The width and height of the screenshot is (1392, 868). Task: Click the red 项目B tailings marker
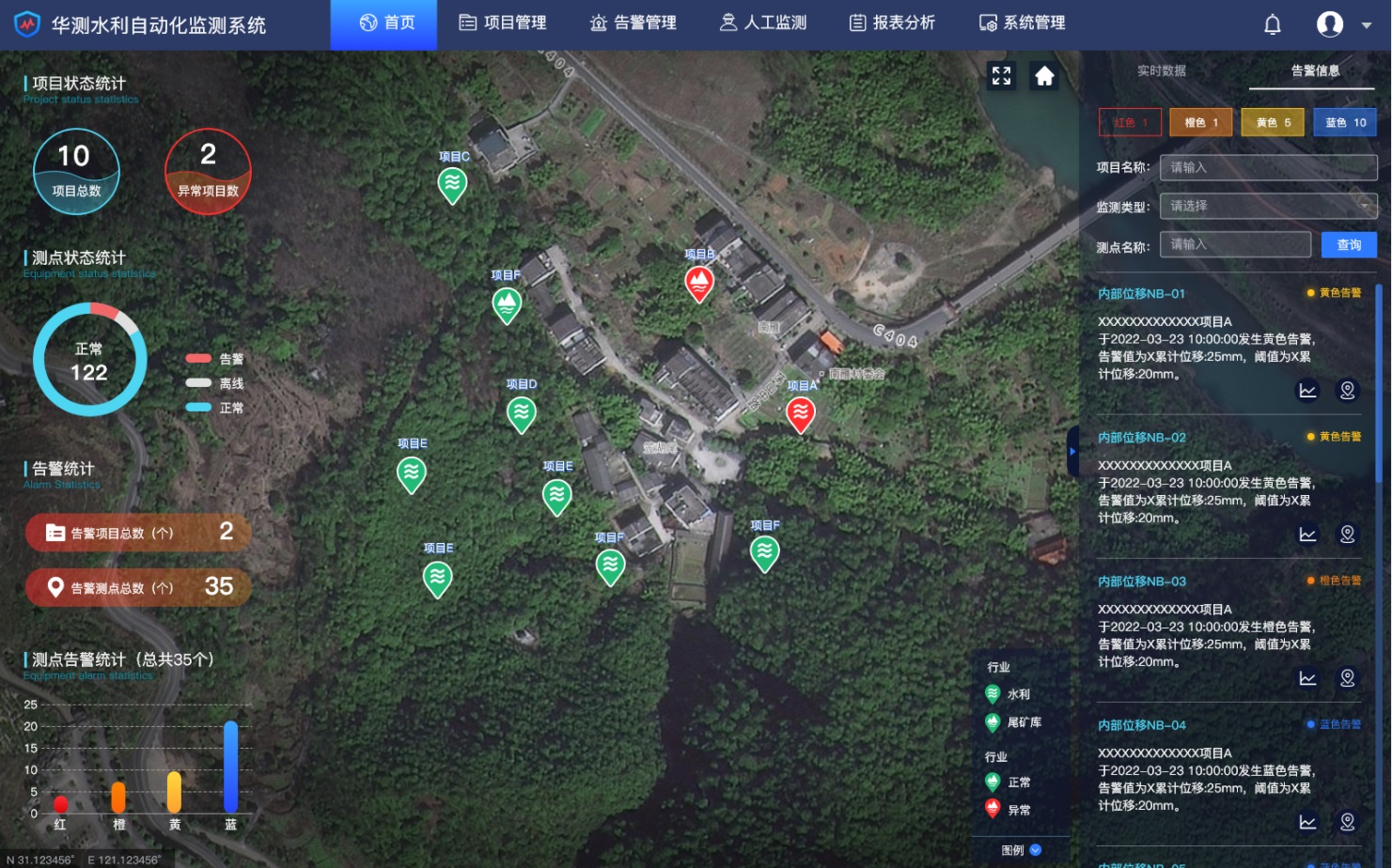coord(698,282)
